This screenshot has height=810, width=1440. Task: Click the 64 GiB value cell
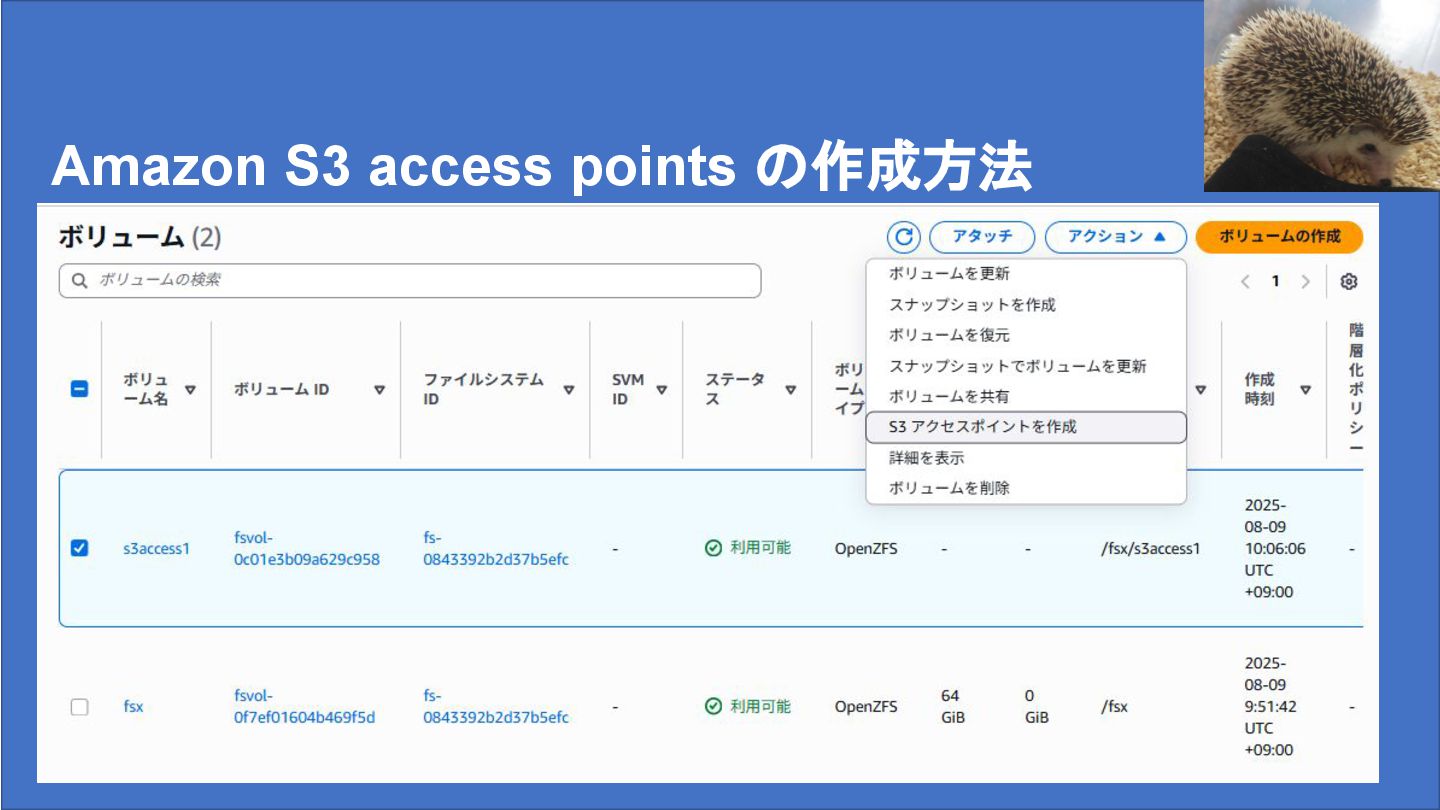pyautogui.click(x=953, y=706)
